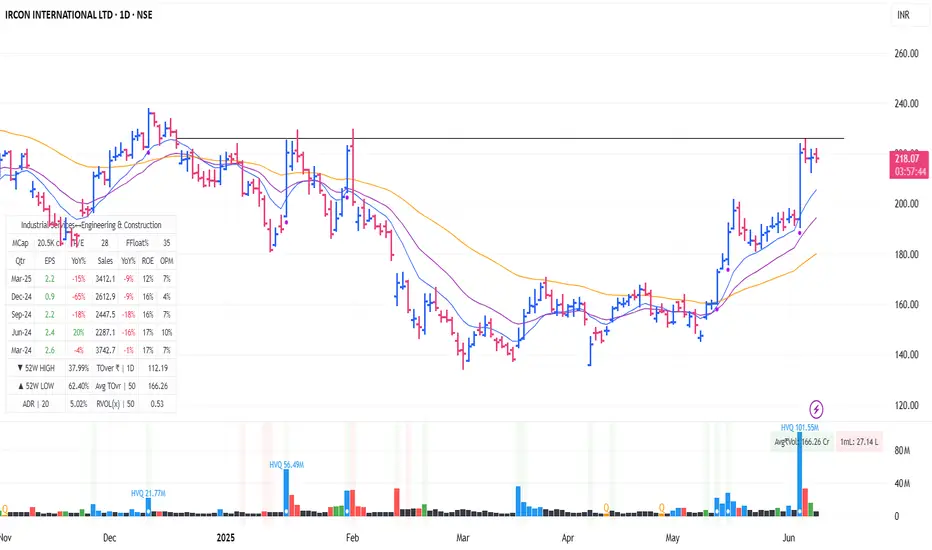Click the Mar label on time axis
This screenshot has height=550, width=932.
(462, 538)
